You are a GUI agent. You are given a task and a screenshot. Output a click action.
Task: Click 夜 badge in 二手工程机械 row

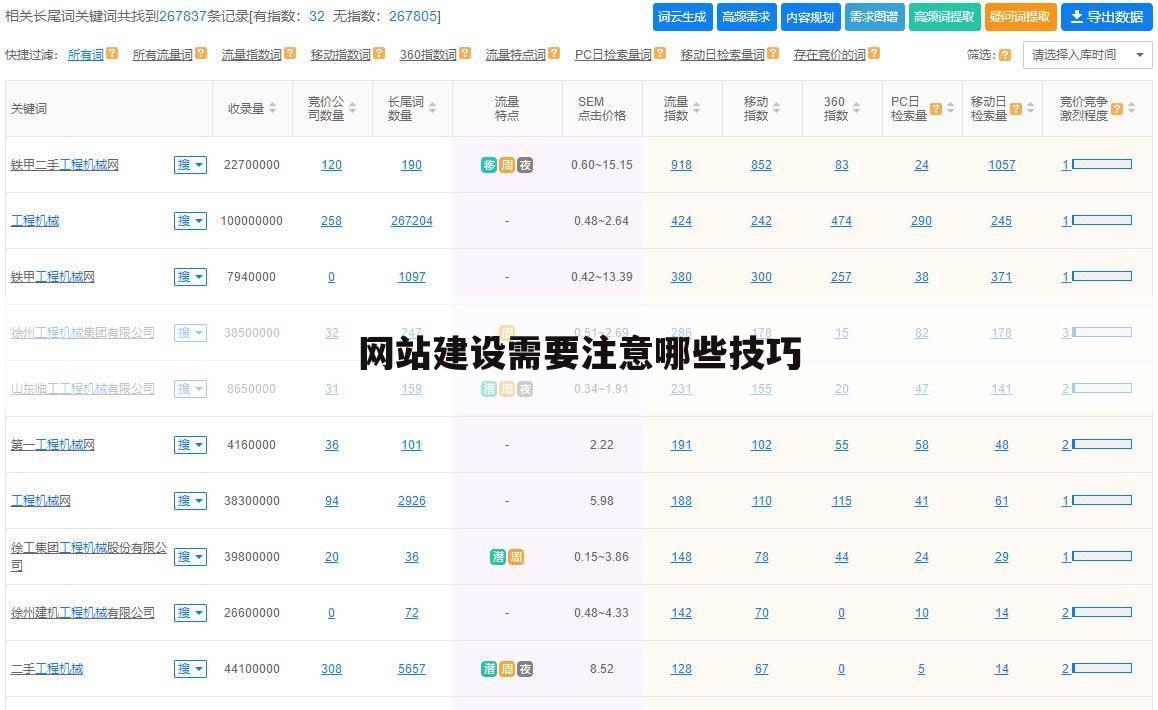[x=525, y=669]
